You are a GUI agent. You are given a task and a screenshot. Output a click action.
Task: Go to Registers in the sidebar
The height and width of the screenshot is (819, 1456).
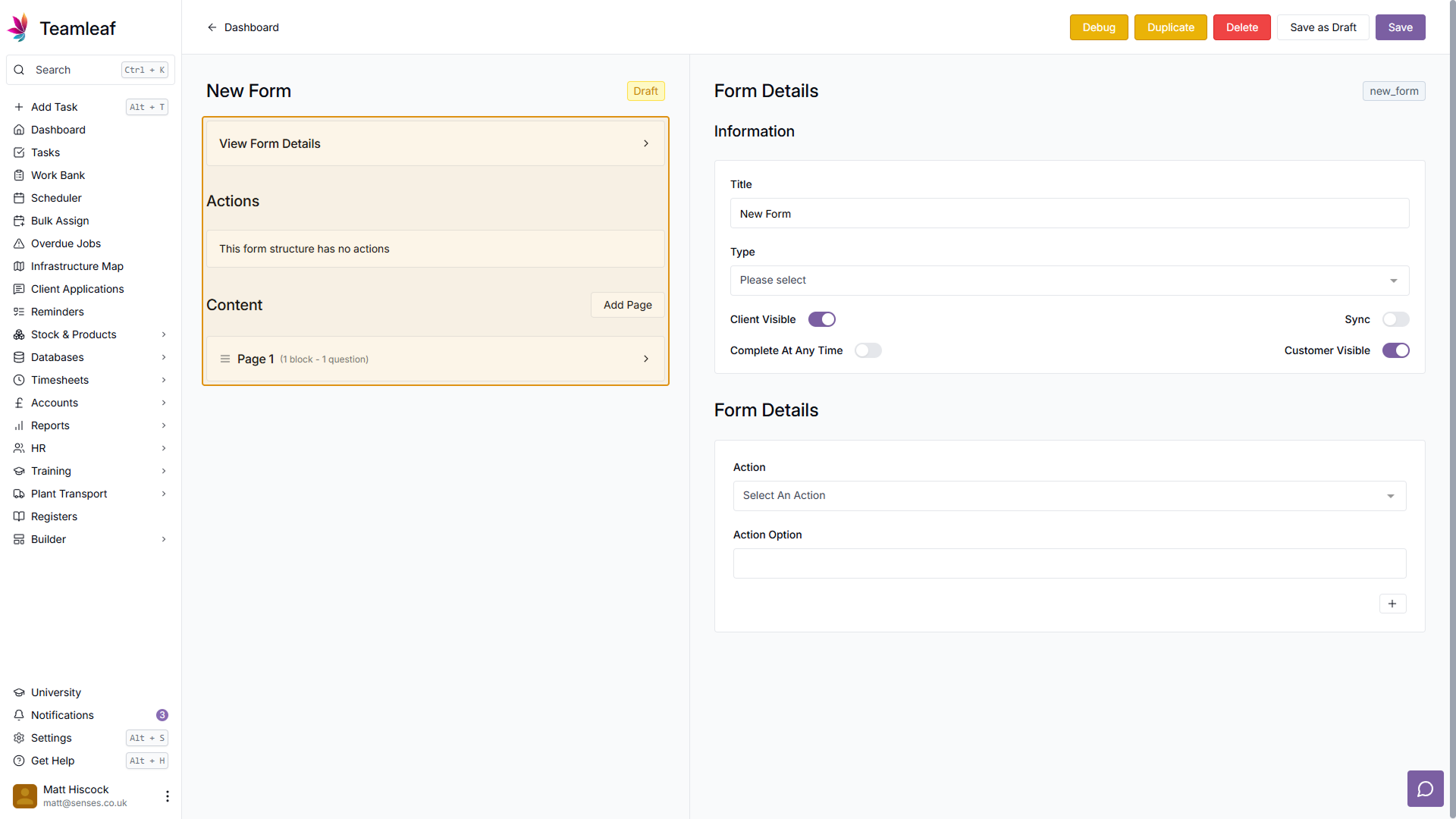click(x=54, y=516)
